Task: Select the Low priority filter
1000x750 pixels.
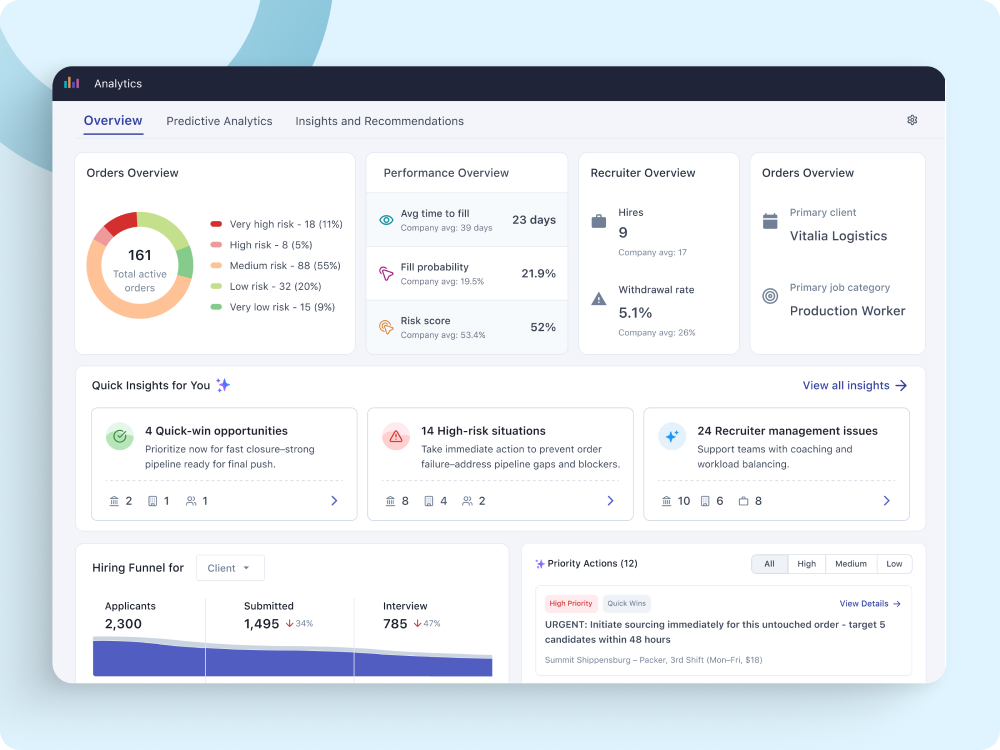Action: pos(894,564)
